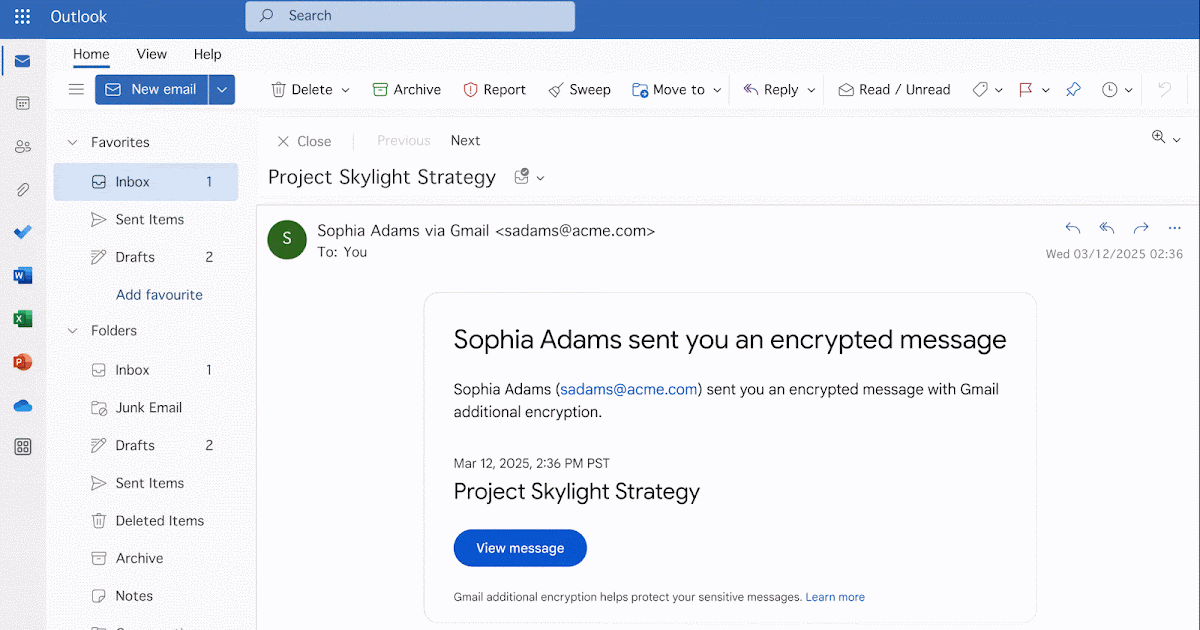Expand the Move to dropdown
Screen dimensions: 1200x630
(717, 90)
